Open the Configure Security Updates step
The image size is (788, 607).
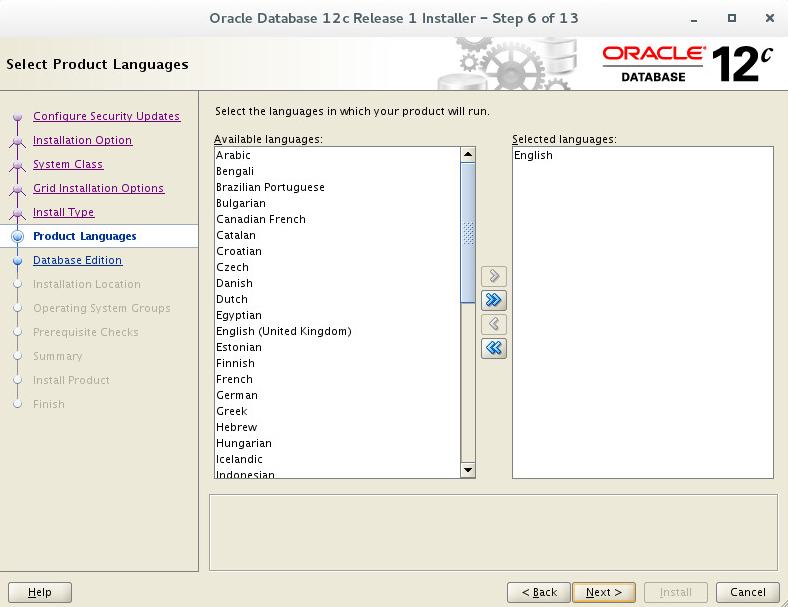point(107,116)
